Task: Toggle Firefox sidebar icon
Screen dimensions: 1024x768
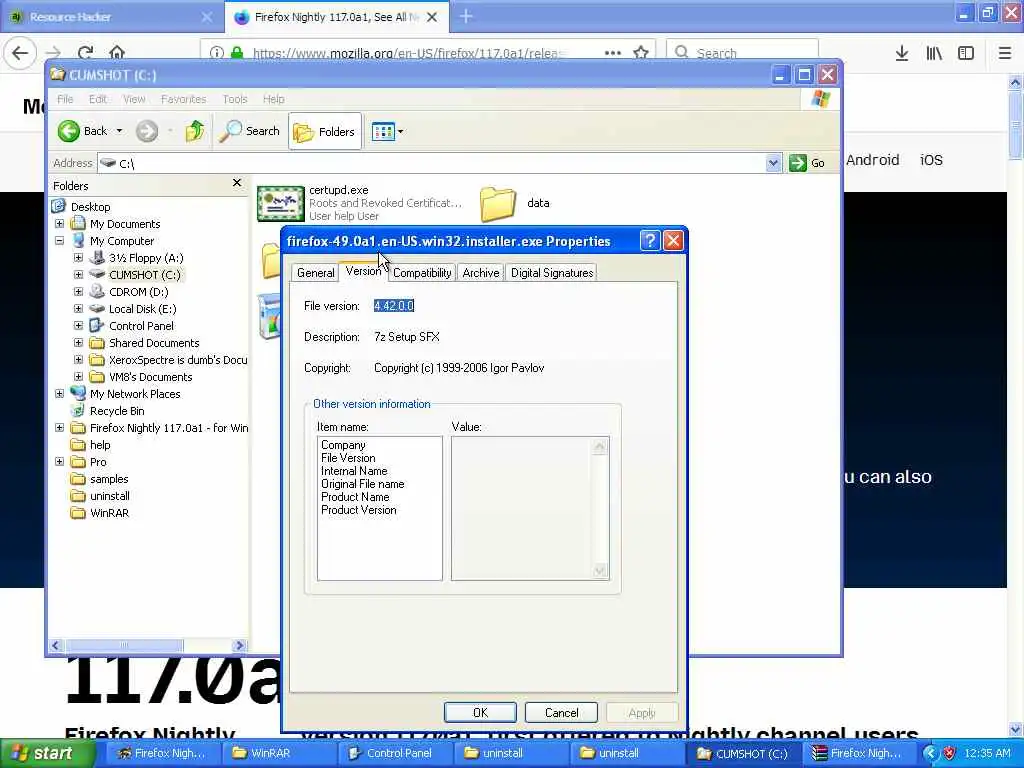Action: (966, 53)
